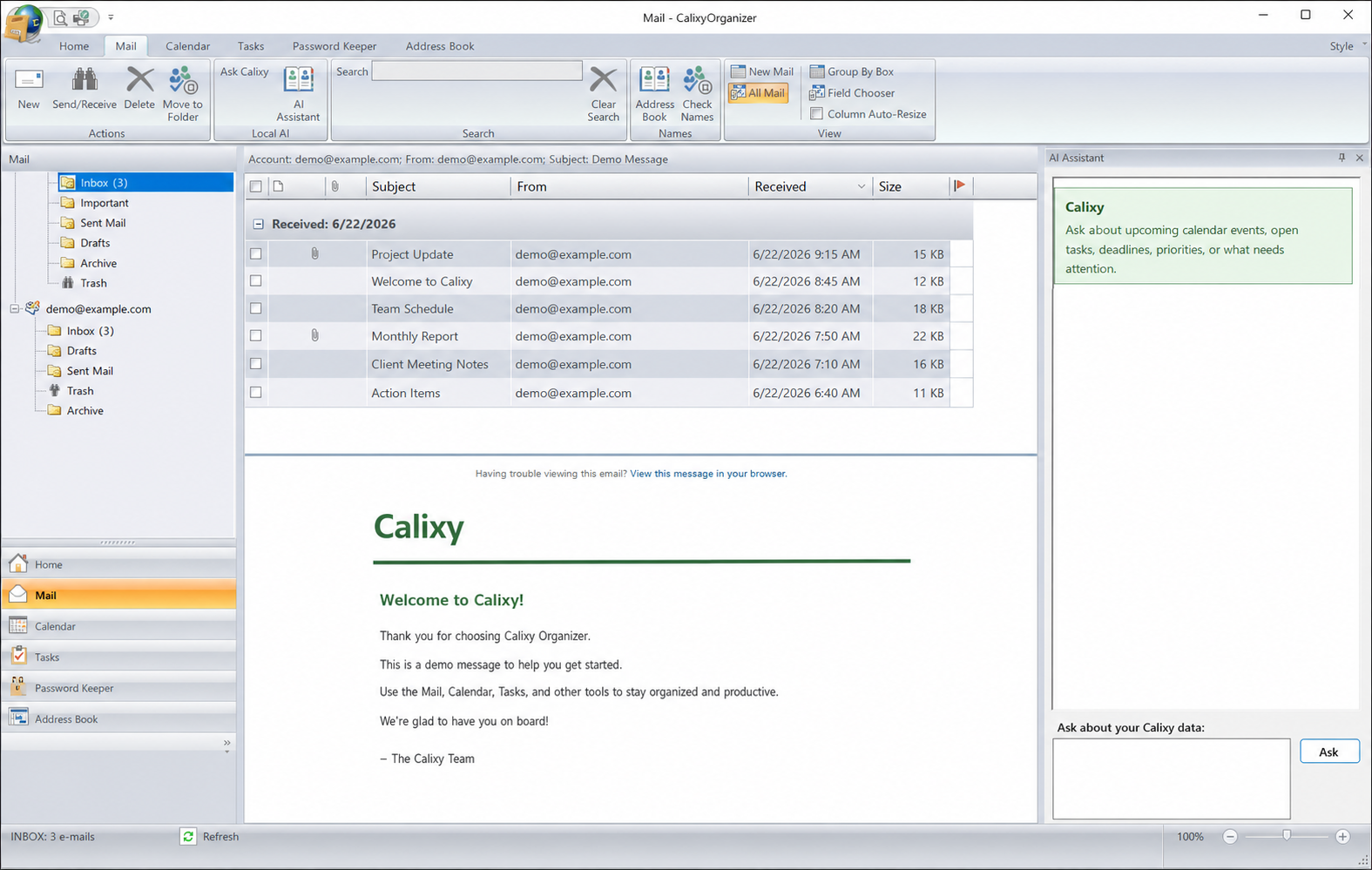Click Ask Calixy in the ribbon

(x=244, y=71)
